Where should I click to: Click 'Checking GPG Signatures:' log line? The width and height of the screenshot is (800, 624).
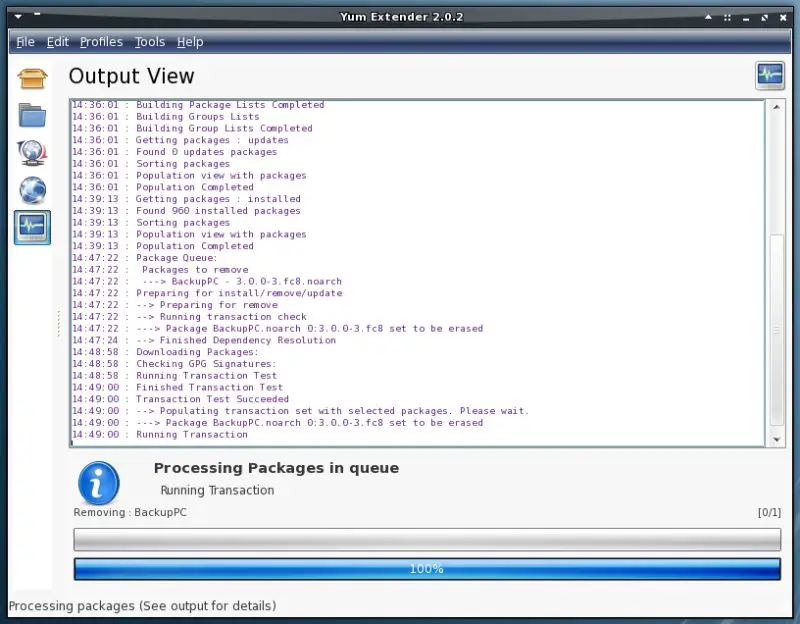[x=174, y=364]
